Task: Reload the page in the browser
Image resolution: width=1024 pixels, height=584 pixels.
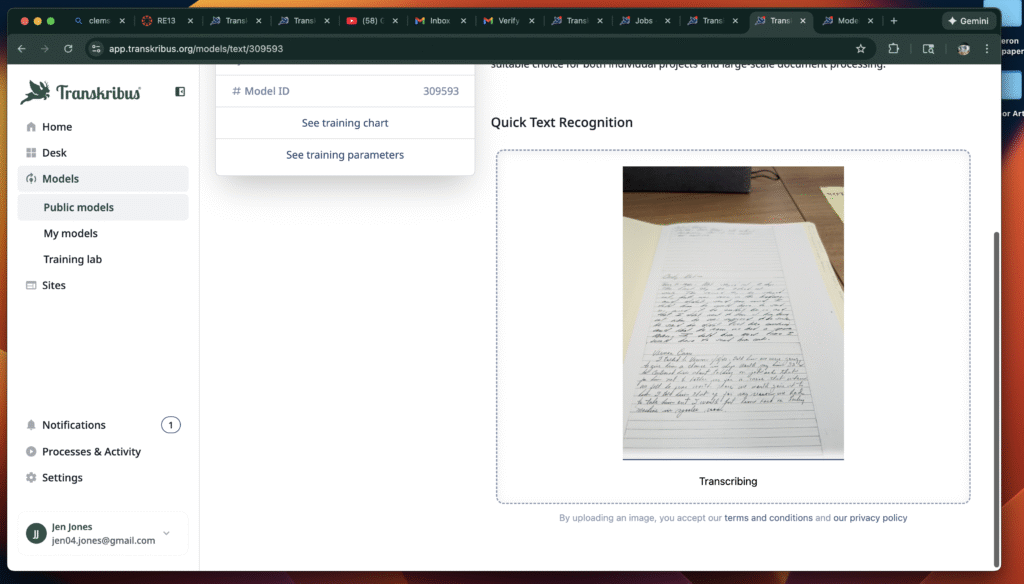Action: pyautogui.click(x=68, y=48)
